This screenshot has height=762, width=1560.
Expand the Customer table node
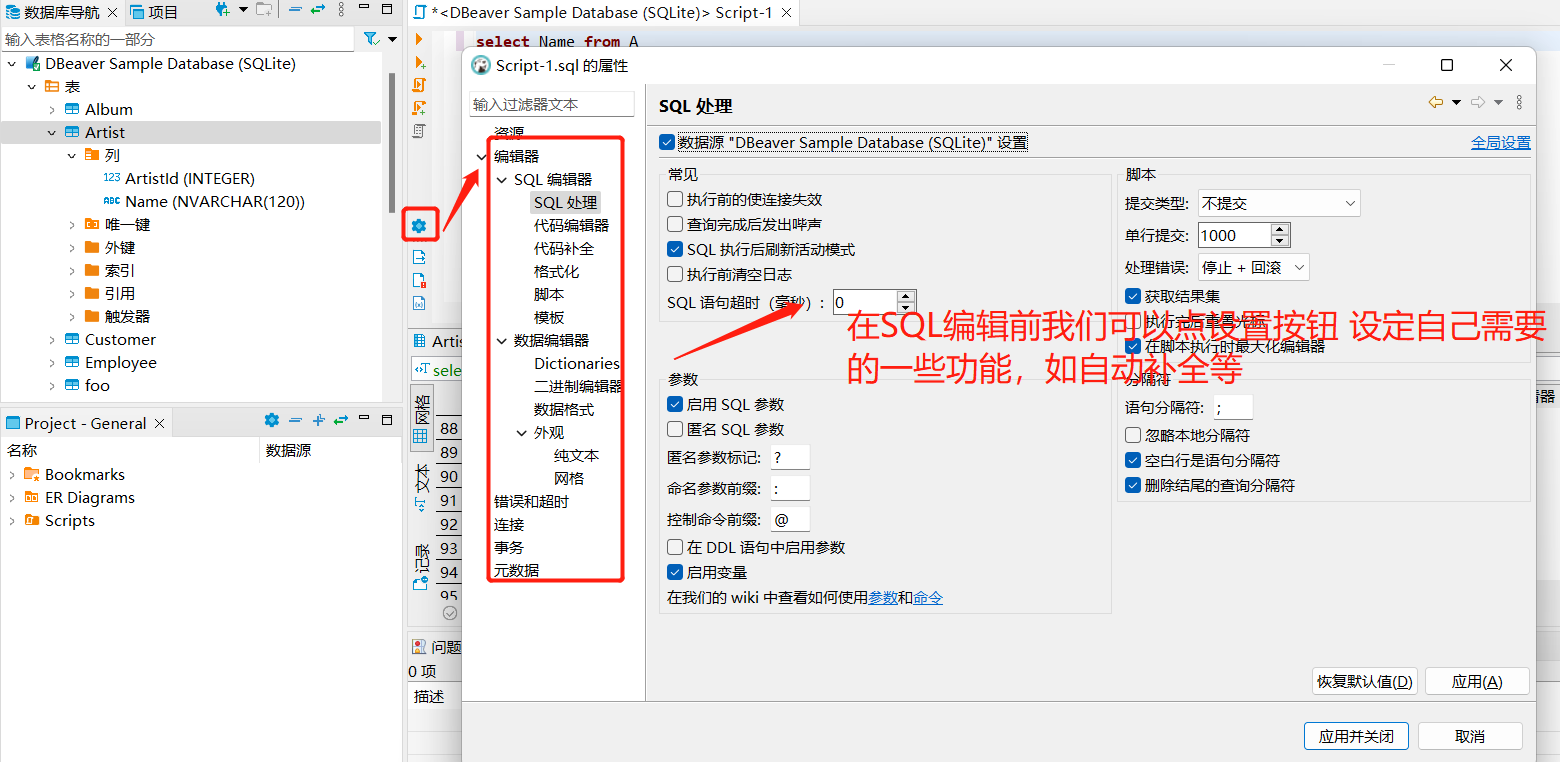point(52,339)
